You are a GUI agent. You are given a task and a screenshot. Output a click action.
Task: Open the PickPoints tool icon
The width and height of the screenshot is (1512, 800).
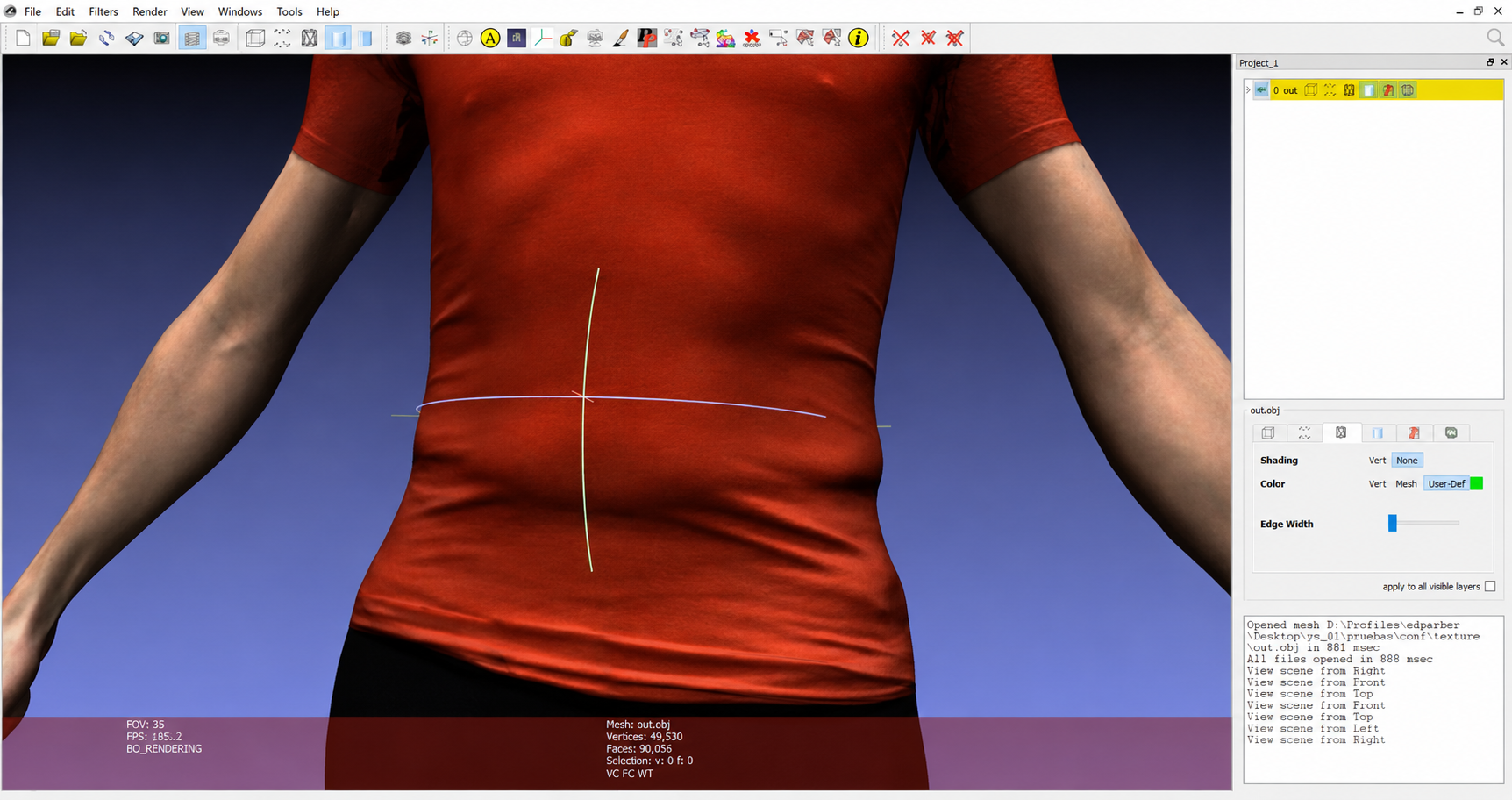point(647,38)
